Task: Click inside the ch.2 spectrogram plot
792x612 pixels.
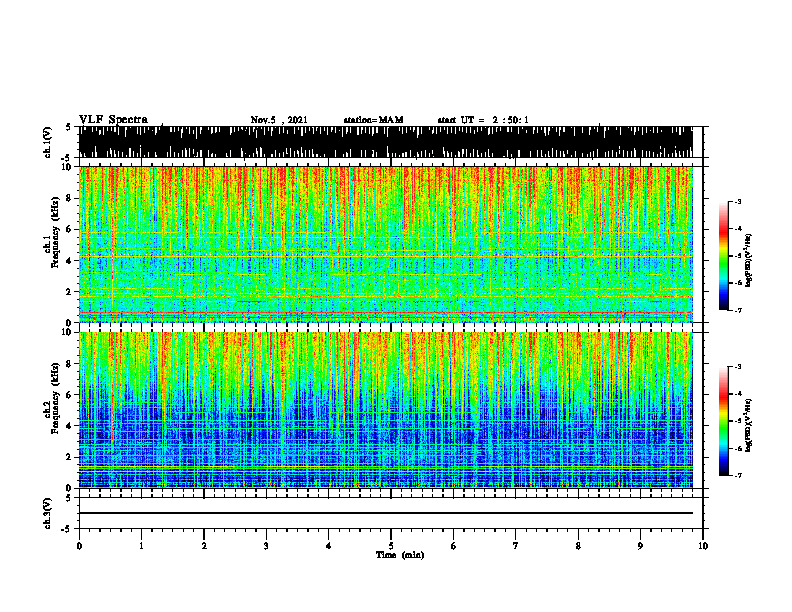Action: [x=385, y=410]
